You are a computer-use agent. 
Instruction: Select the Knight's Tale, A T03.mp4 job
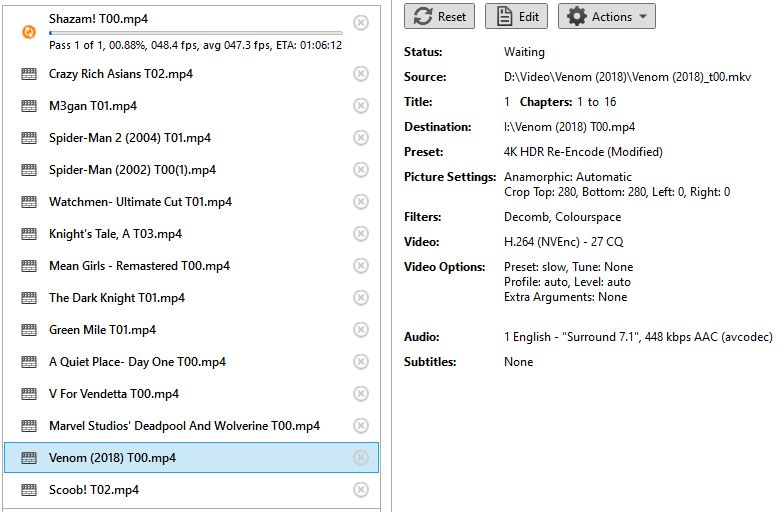click(x=192, y=234)
